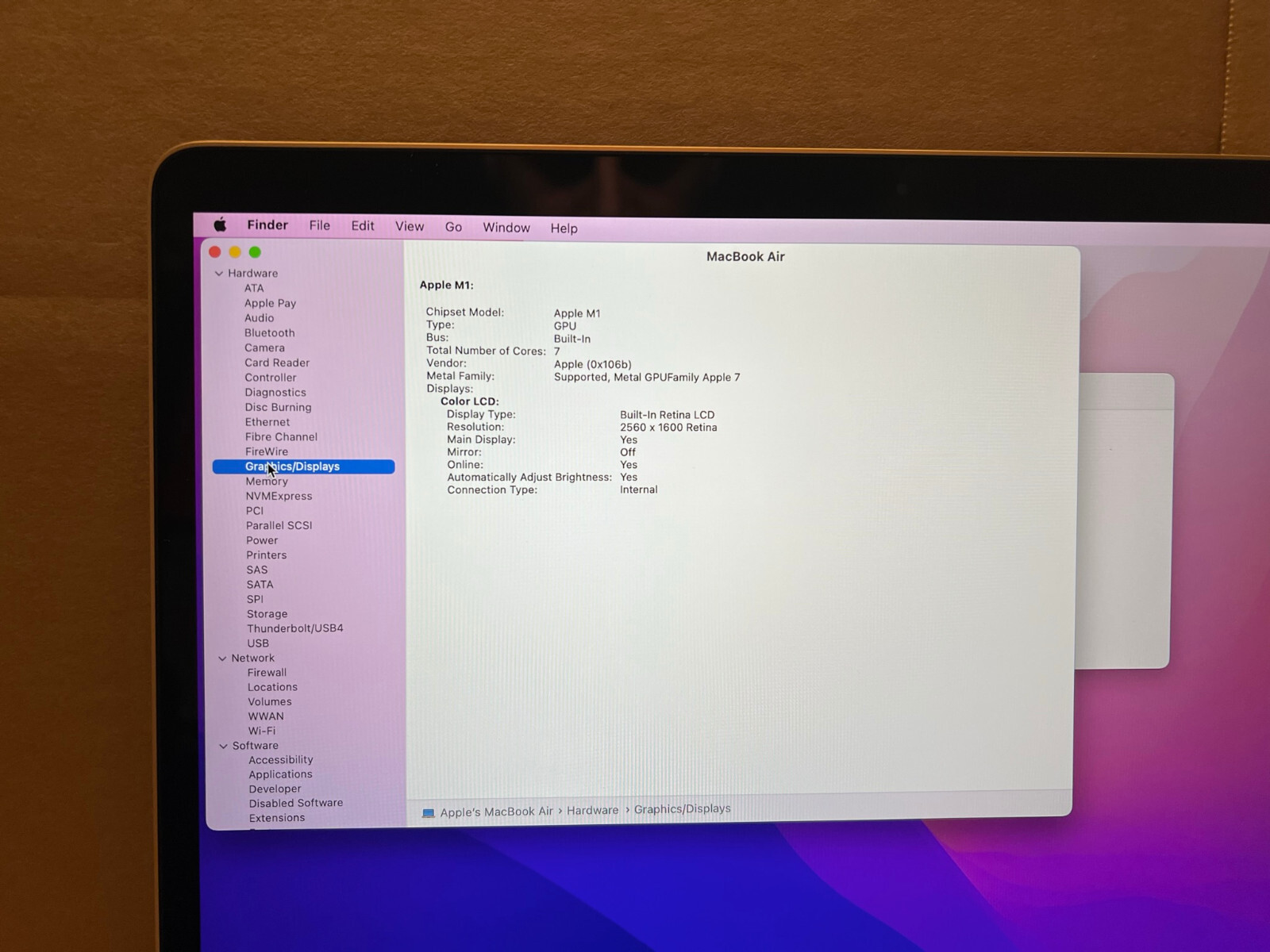The width and height of the screenshot is (1270, 952).
Task: Select Applications under Software
Action: click(280, 774)
